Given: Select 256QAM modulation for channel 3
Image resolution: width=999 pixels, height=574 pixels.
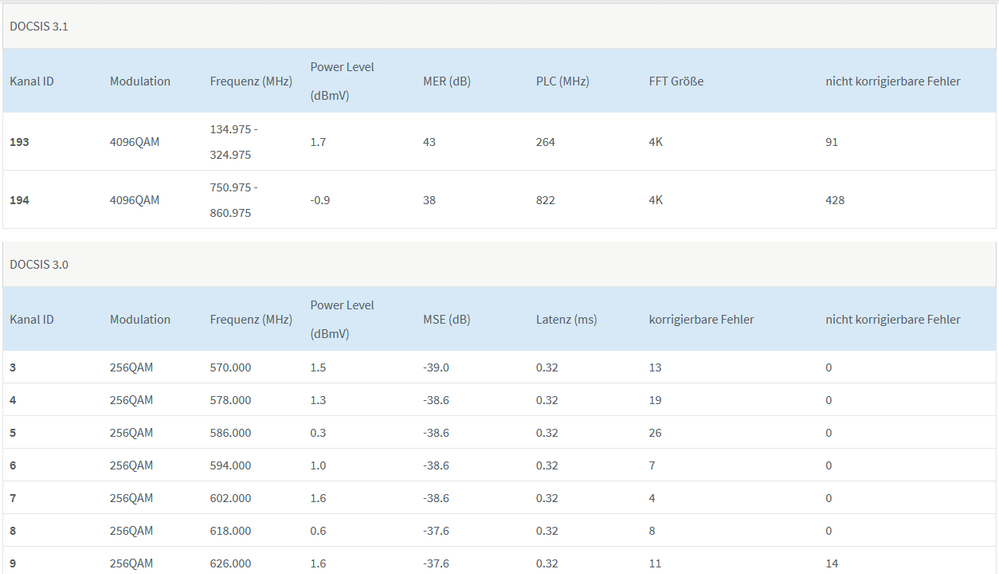Looking at the screenshot, I should tap(131, 368).
